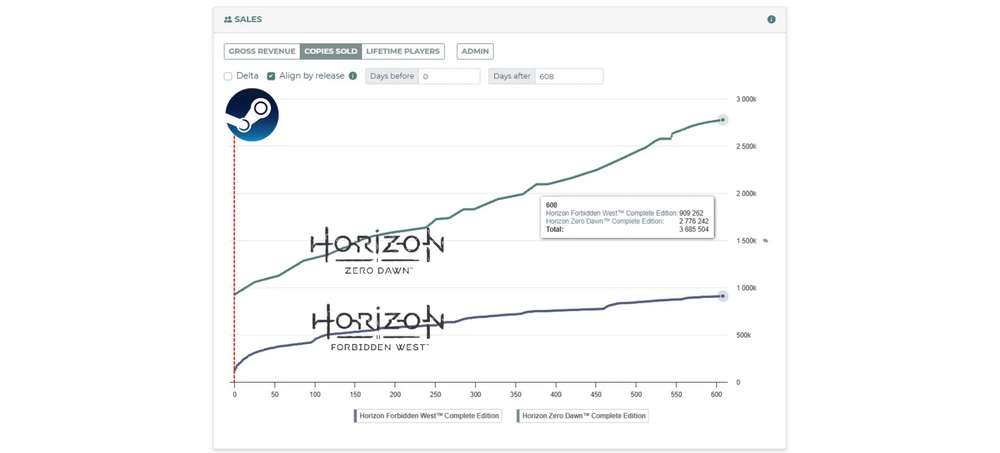Click the percent symbol right of chart
The height and width of the screenshot is (453, 1000).
point(765,241)
